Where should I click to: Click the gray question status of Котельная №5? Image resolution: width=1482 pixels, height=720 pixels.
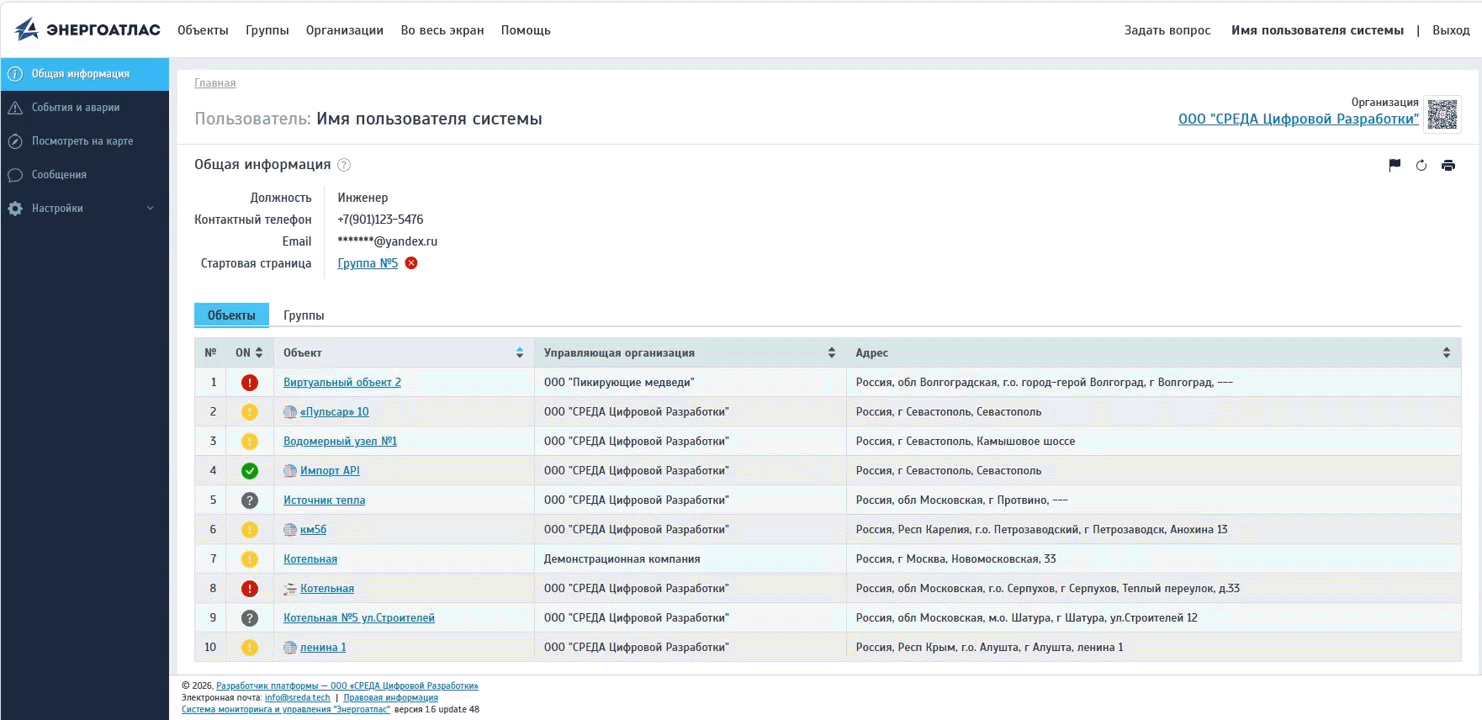click(x=250, y=618)
